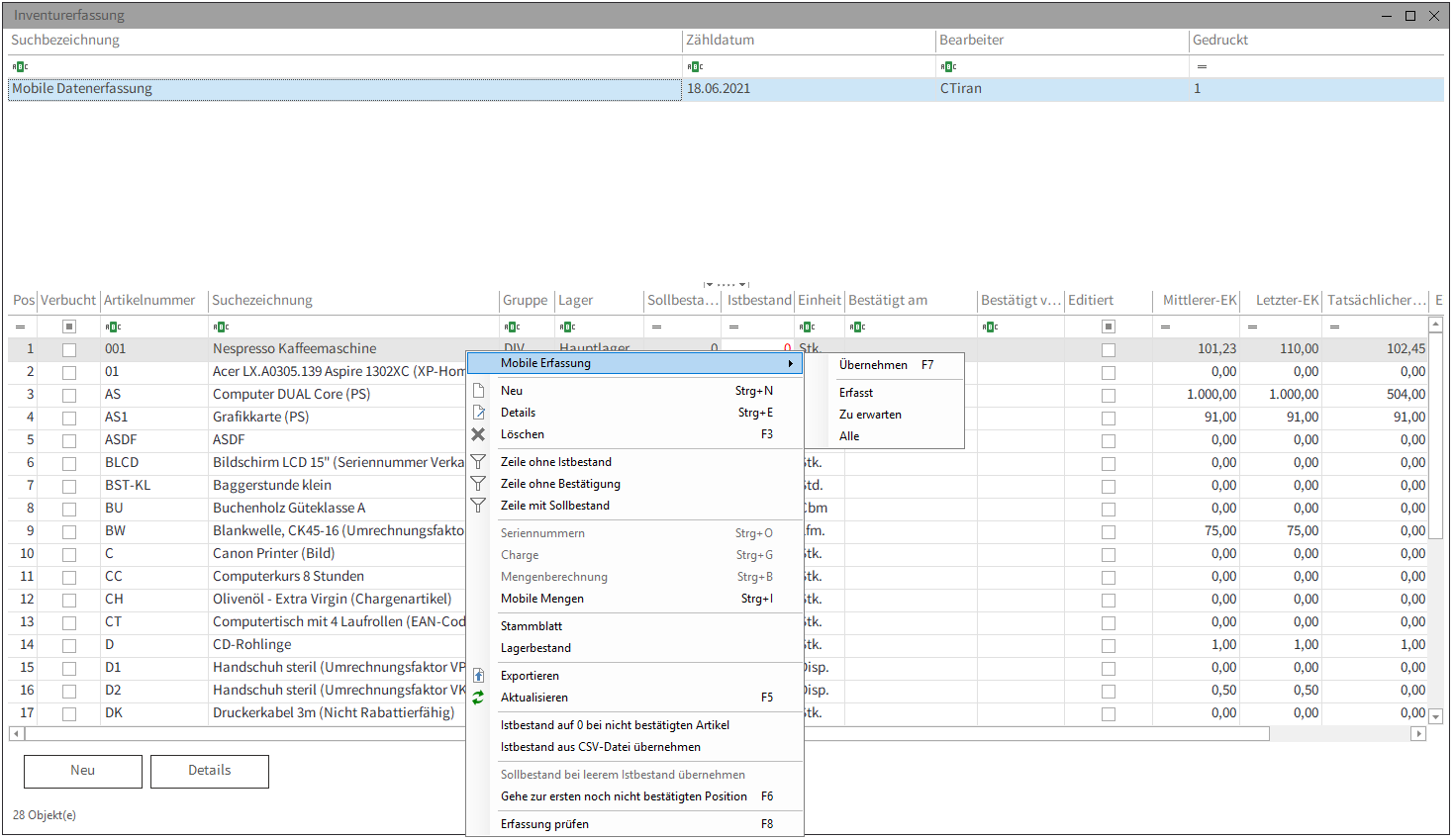Click filter icon under Artikelnummer column

(x=113, y=327)
